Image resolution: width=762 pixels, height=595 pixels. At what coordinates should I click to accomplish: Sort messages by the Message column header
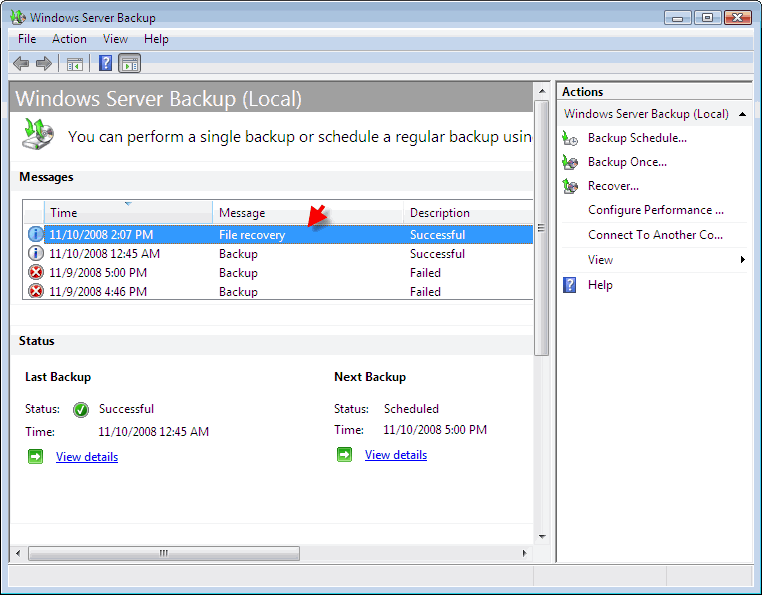point(308,212)
